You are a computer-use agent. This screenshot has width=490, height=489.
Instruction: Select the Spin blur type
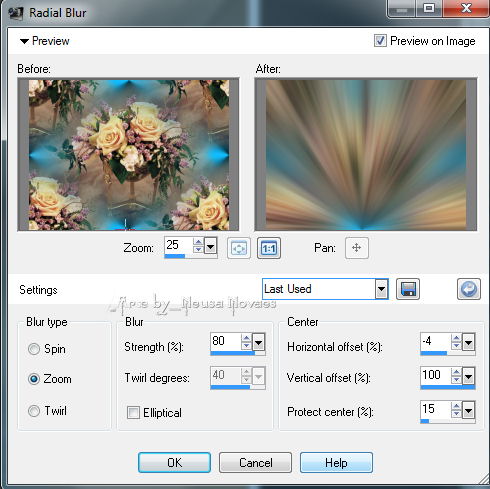point(34,349)
